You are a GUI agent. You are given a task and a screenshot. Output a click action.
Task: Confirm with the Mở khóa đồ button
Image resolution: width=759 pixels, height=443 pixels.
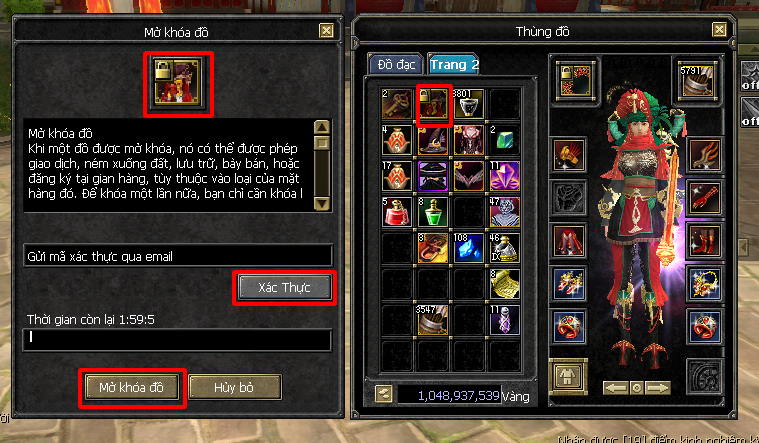point(132,387)
